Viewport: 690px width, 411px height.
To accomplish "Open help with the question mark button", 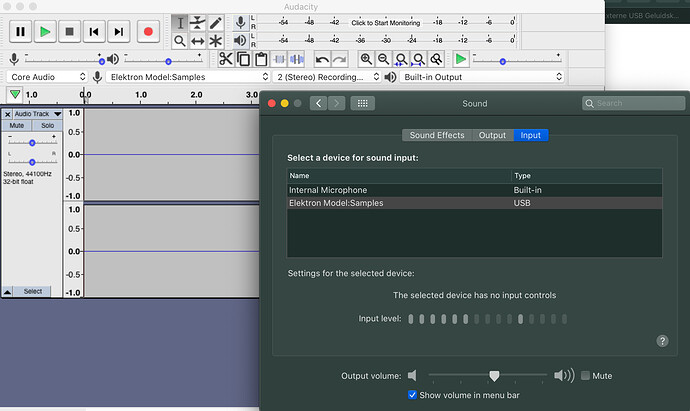I will click(662, 341).
